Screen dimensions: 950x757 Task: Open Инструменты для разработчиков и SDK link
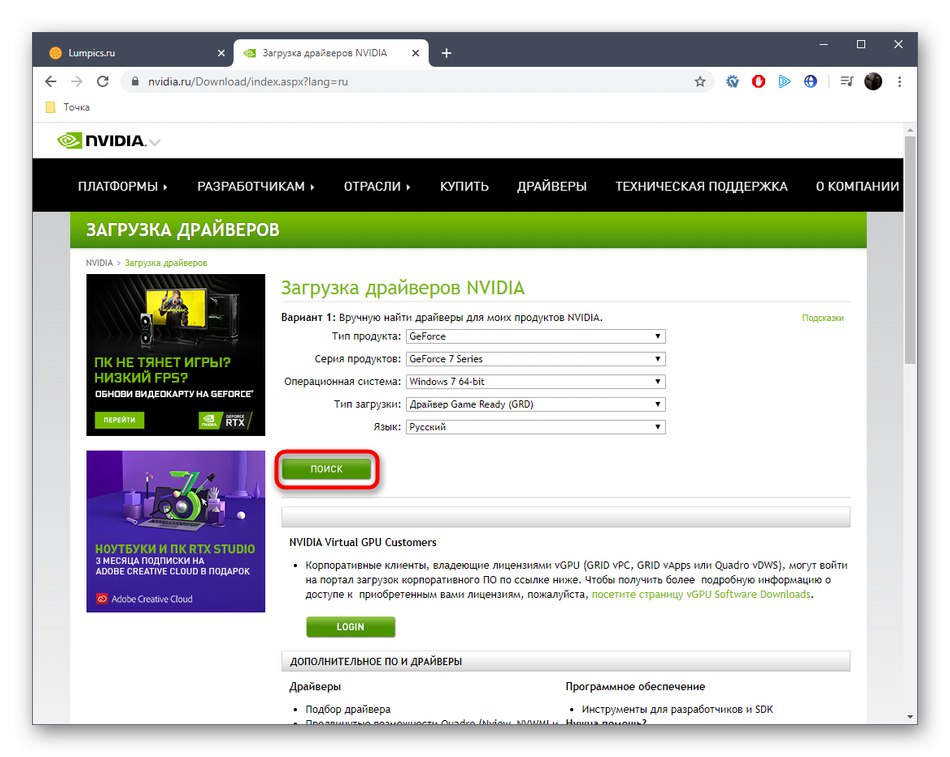point(677,709)
